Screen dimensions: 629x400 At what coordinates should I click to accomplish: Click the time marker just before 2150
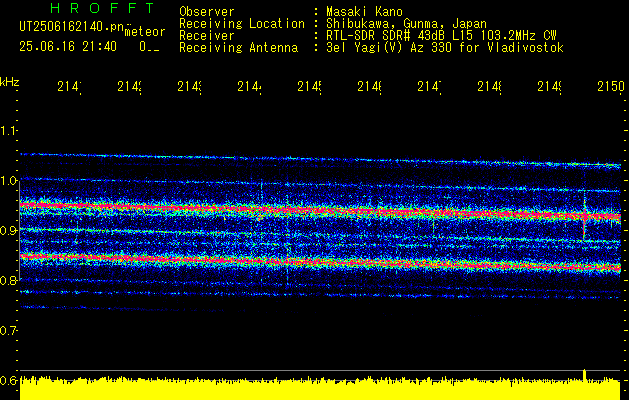click(x=550, y=87)
